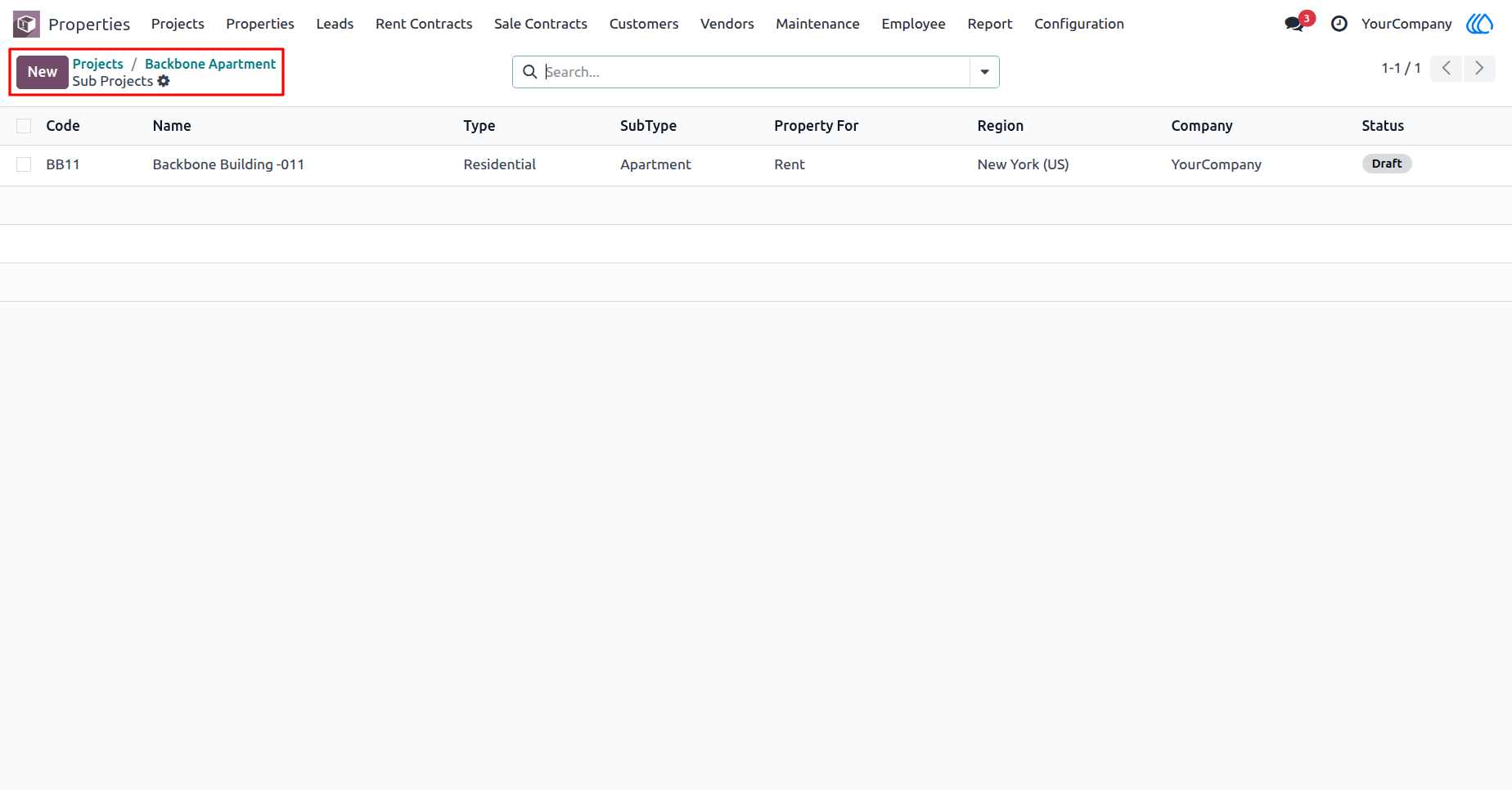The width and height of the screenshot is (1512, 790).
Task: Follow the Backbone Apartment breadcrumb link
Action: [x=210, y=64]
